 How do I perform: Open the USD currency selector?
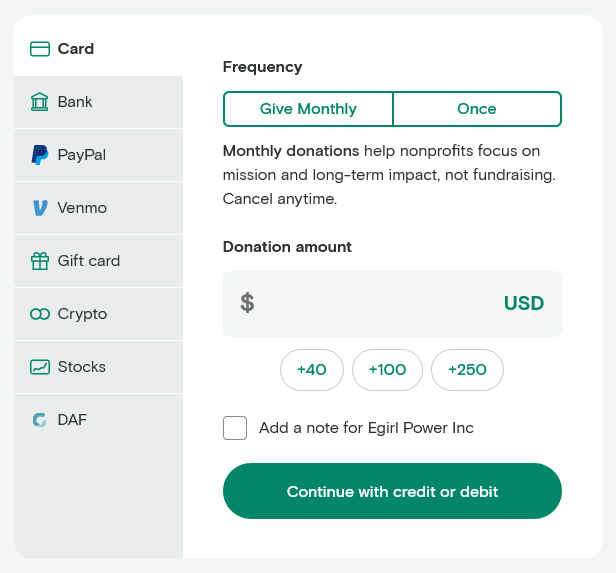[x=524, y=303]
